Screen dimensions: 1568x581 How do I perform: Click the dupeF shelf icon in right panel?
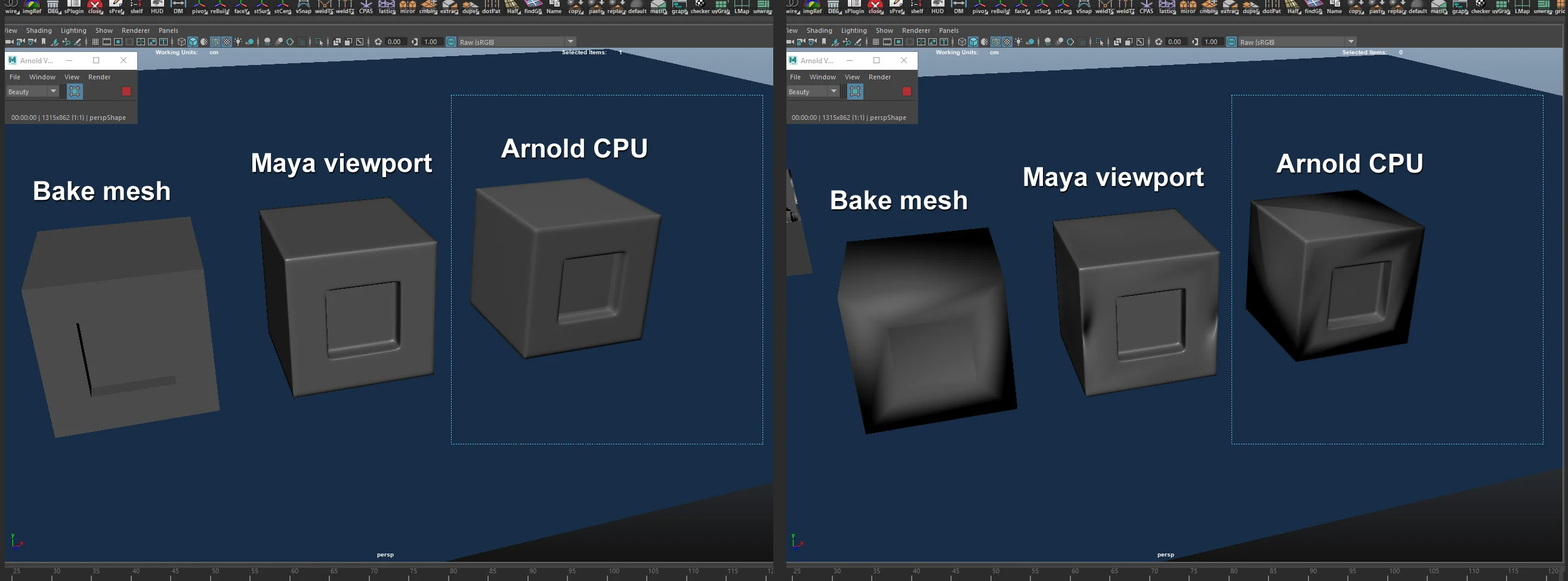pos(1252,6)
